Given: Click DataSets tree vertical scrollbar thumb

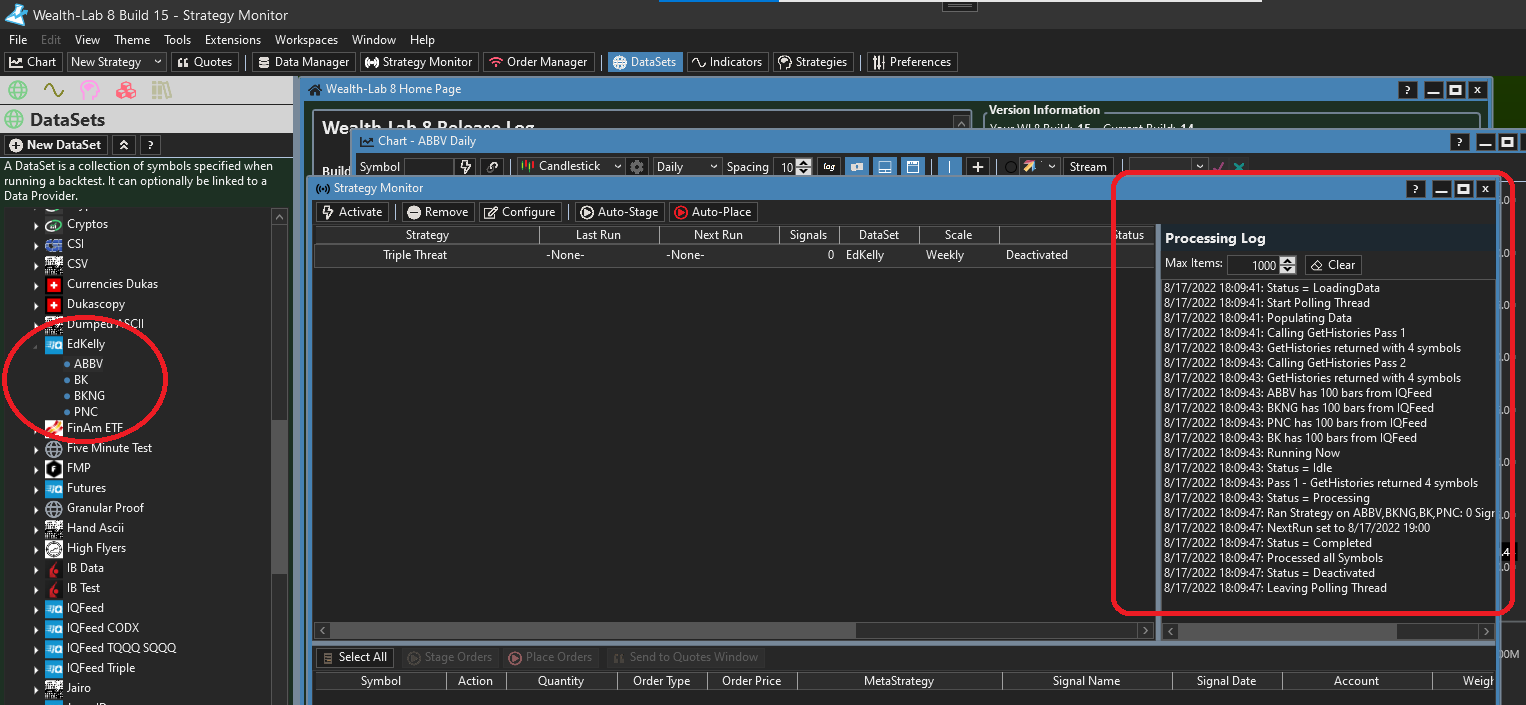Looking at the screenshot, I should [x=280, y=497].
